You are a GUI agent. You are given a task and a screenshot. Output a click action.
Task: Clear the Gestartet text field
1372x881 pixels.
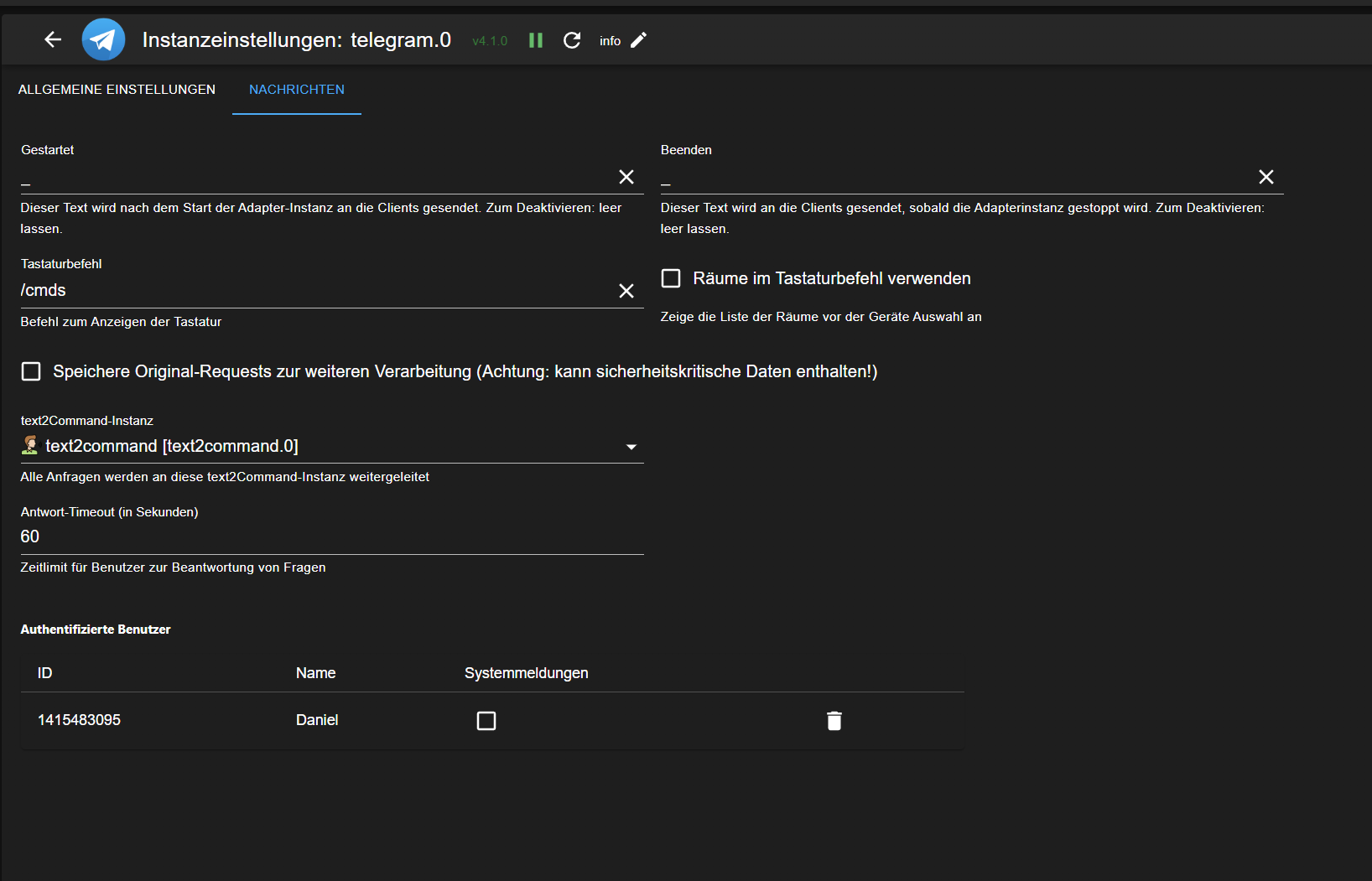(626, 177)
